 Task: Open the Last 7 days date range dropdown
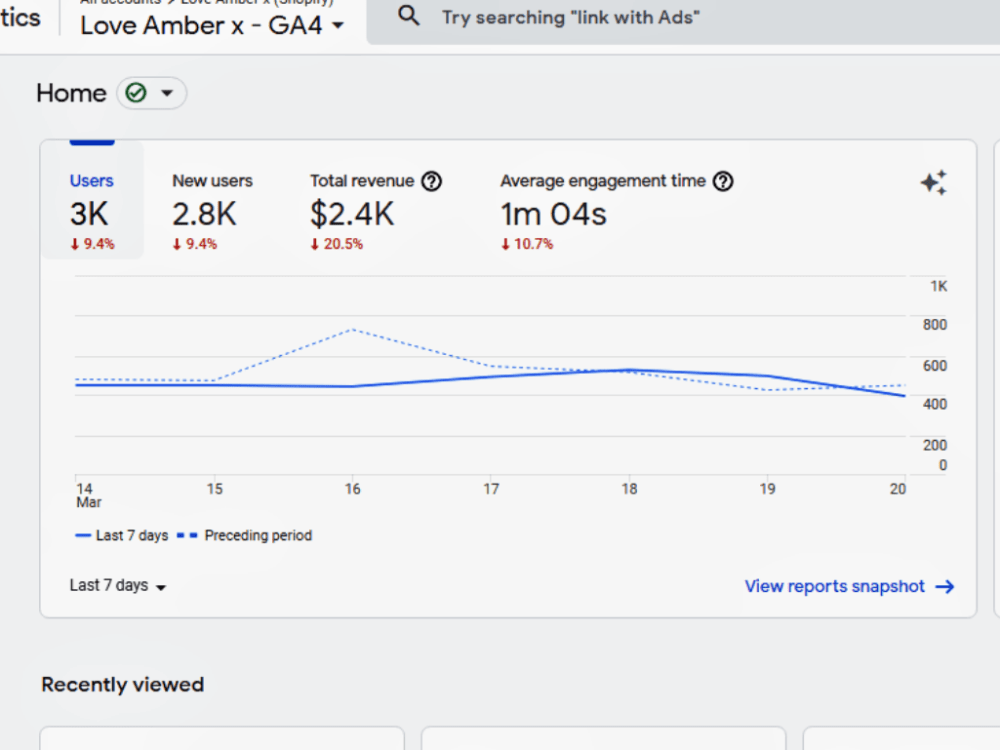[118, 585]
